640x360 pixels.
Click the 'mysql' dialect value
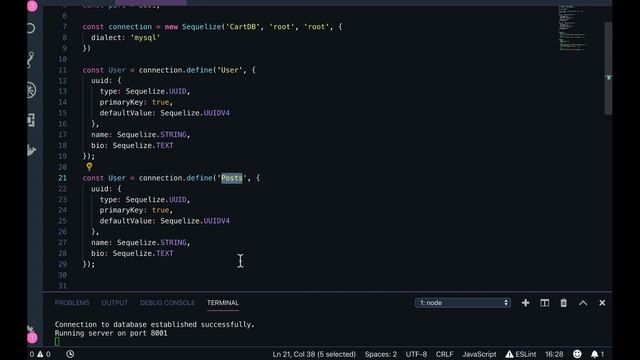pyautogui.click(x=145, y=38)
